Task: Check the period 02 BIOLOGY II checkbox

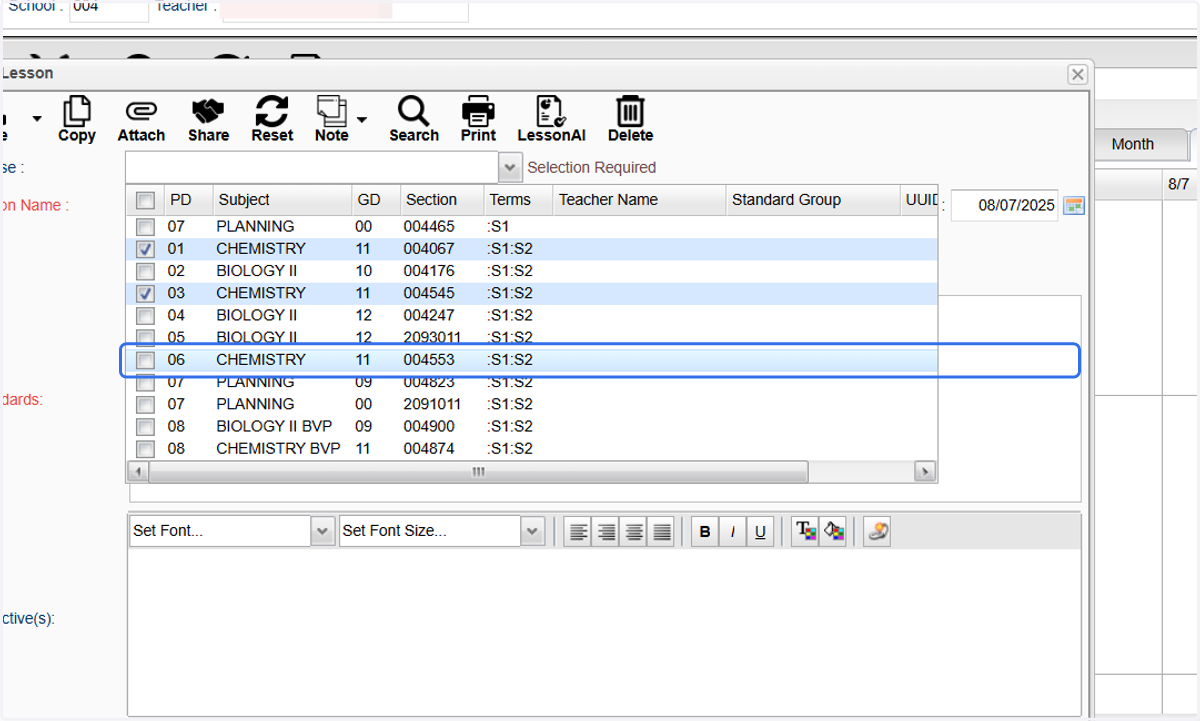Action: tap(146, 271)
